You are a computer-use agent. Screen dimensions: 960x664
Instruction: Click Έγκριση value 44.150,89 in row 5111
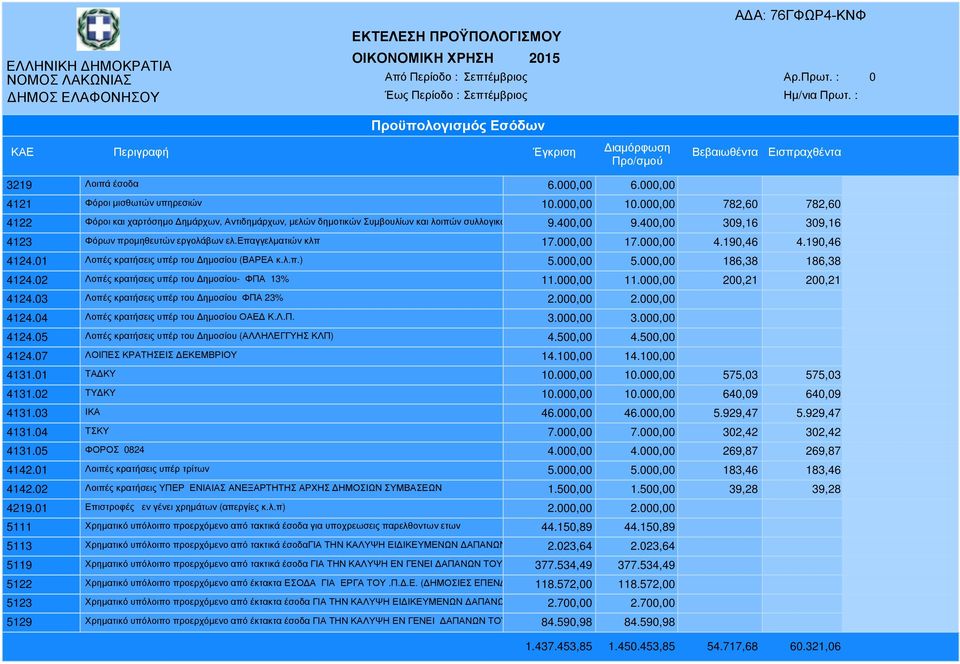pyautogui.click(x=567, y=526)
